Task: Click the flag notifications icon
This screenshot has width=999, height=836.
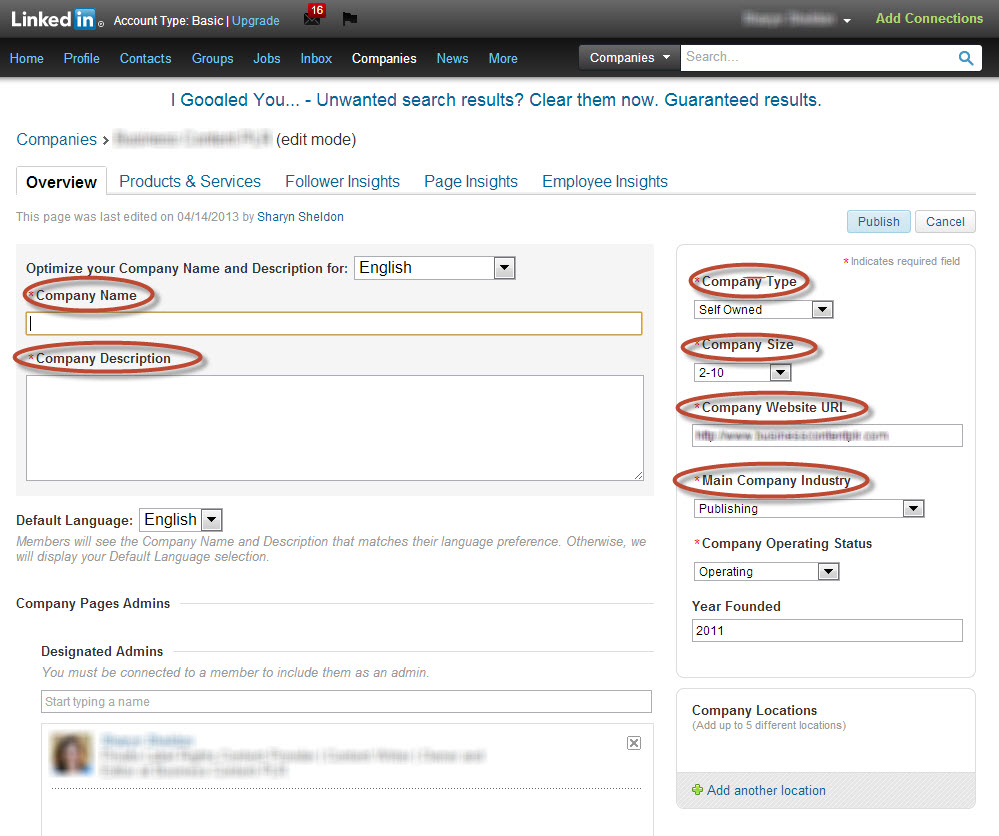Action: click(x=349, y=19)
